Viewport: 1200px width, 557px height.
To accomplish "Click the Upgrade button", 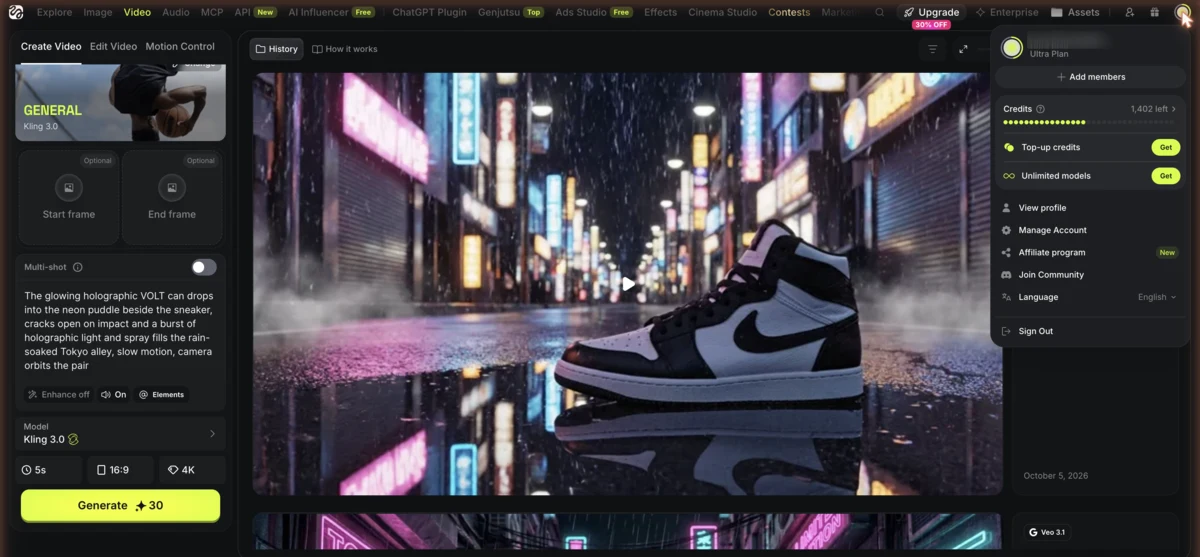I will click(x=930, y=13).
